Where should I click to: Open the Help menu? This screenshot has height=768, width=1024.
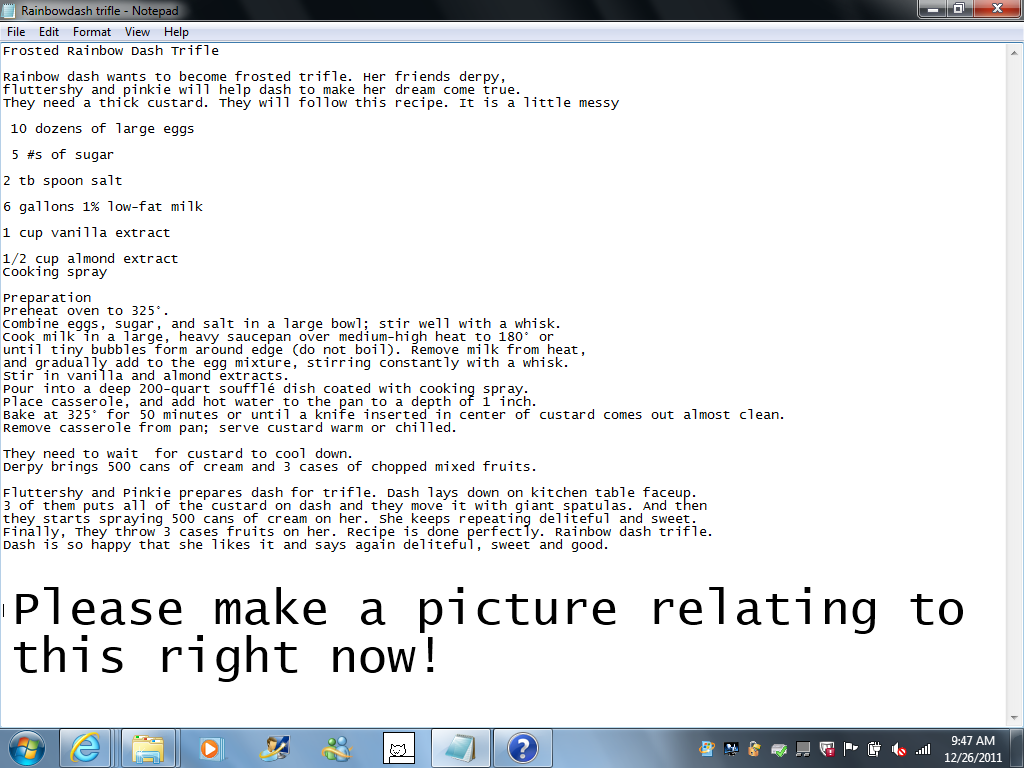point(176,31)
